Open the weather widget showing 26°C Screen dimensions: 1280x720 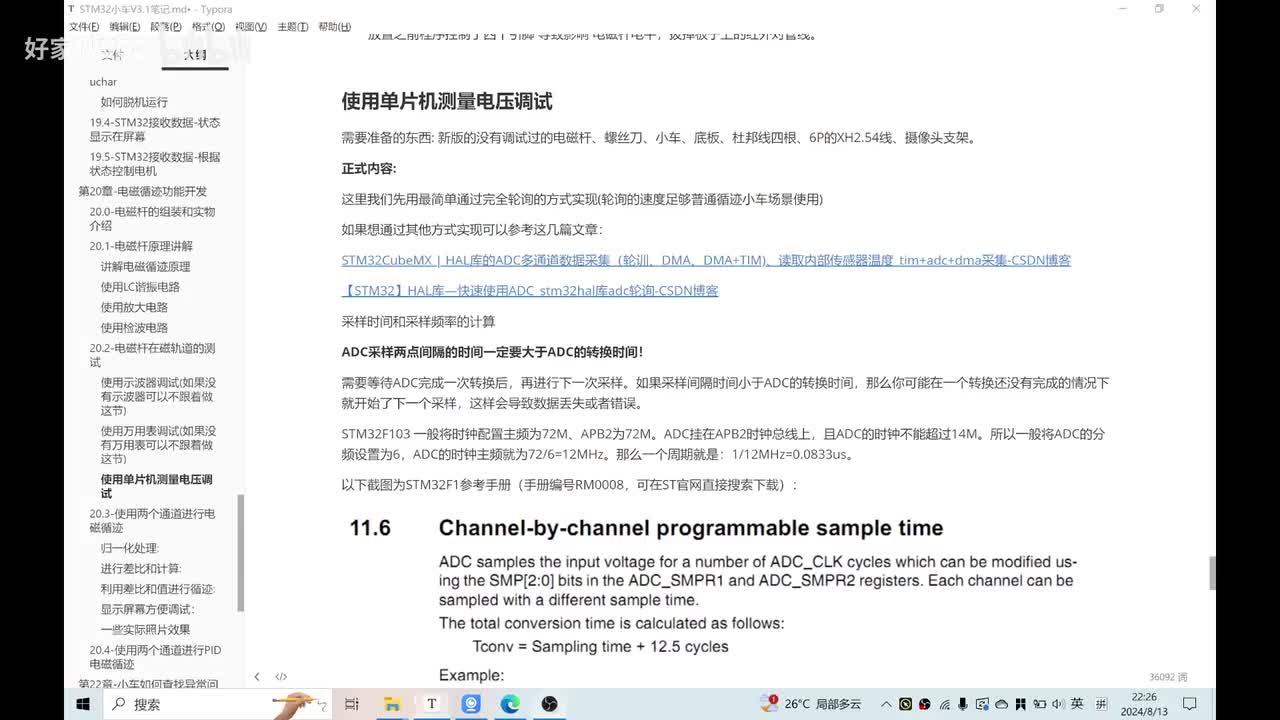[811, 704]
